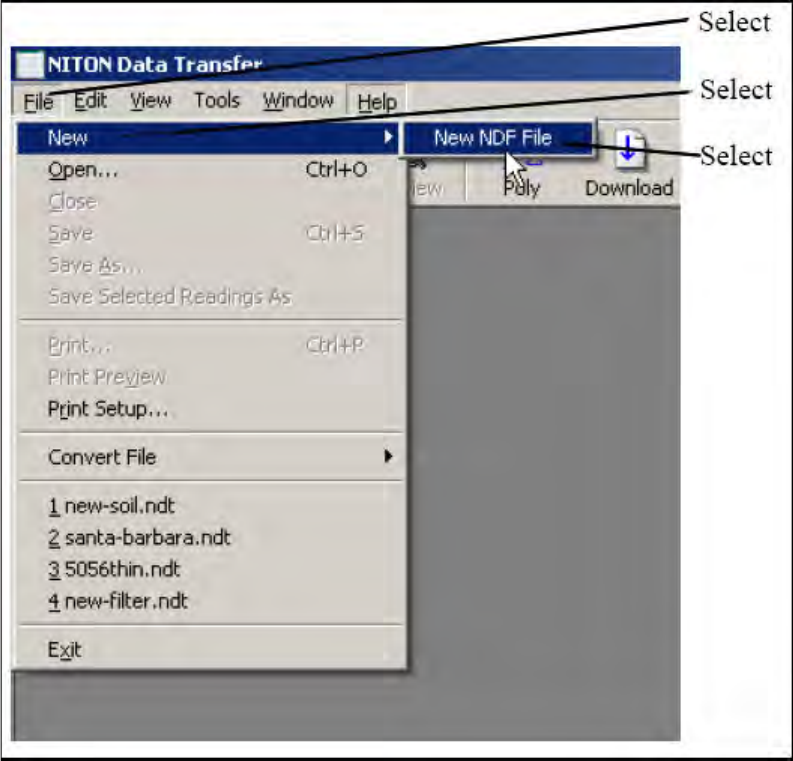Click the NITON Data Transfer title bar icon
The height and width of the screenshot is (761, 793).
pyautogui.click(x=29, y=65)
